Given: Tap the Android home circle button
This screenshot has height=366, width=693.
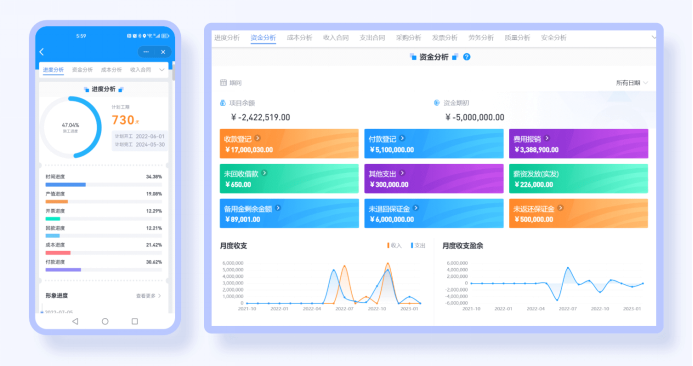Looking at the screenshot, I should pos(105,321).
